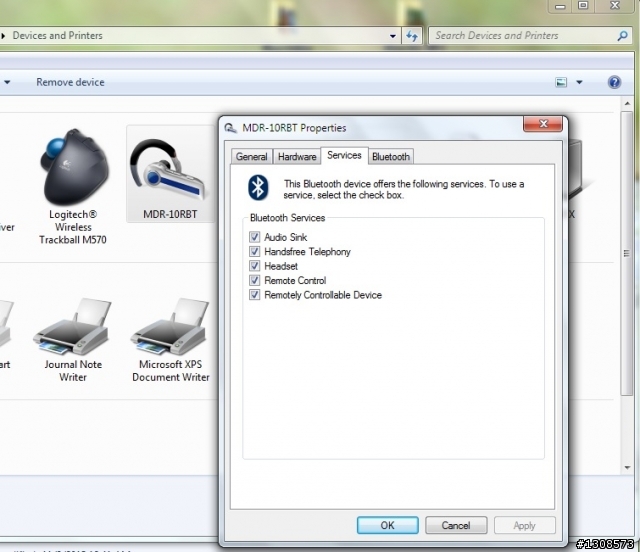
Task: Click the Bluetooth logo in Services tab
Action: (x=258, y=187)
